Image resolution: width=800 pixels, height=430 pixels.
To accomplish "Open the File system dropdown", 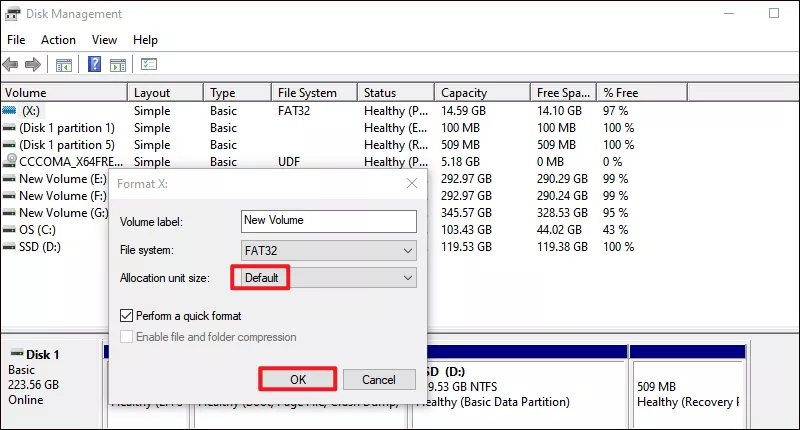I will coord(329,250).
